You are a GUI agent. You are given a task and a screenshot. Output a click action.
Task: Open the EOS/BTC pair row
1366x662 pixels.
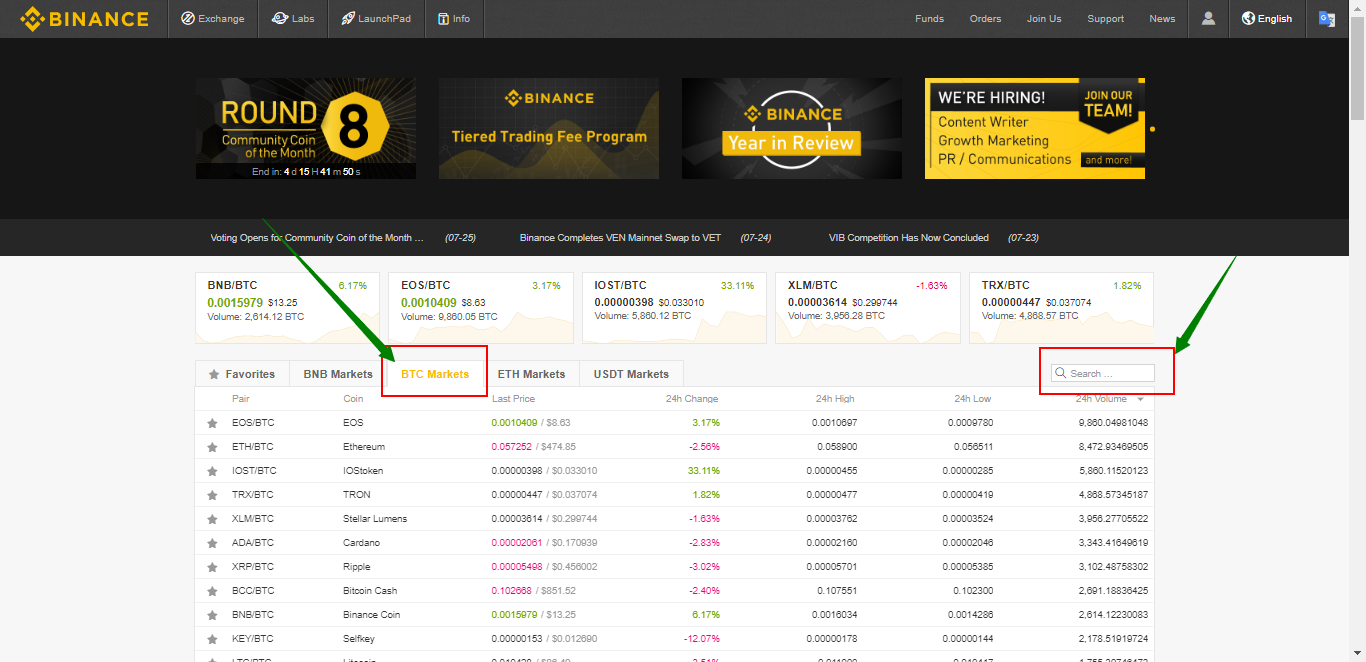click(x=674, y=423)
